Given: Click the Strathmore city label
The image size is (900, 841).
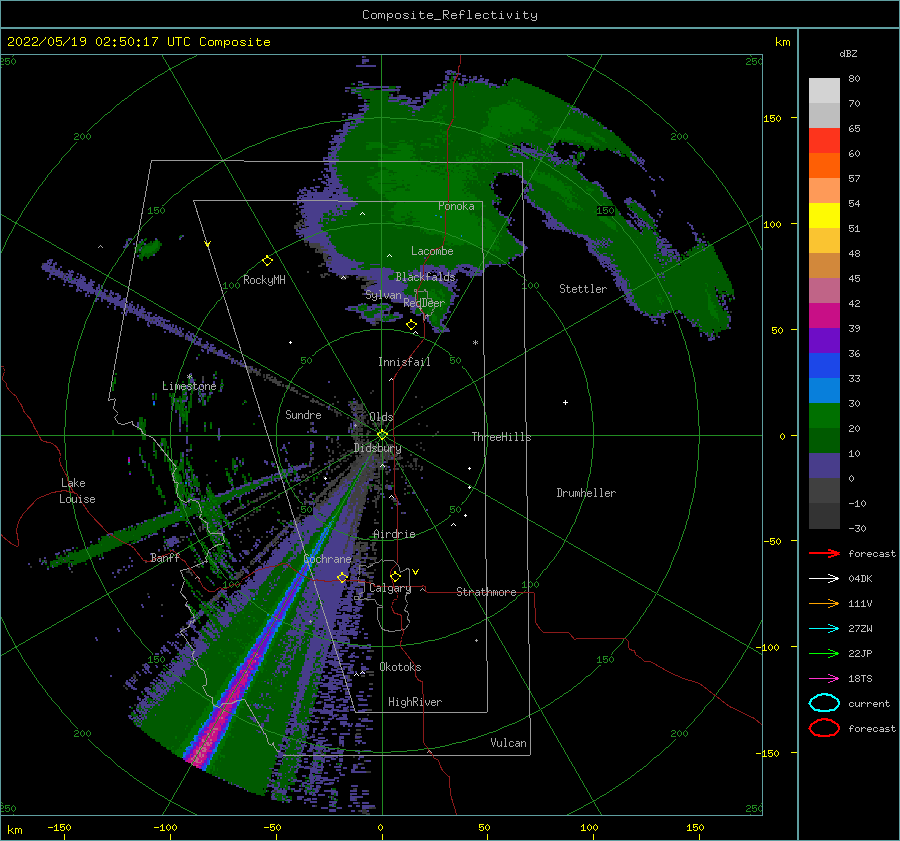Looking at the screenshot, I should pos(486,592).
